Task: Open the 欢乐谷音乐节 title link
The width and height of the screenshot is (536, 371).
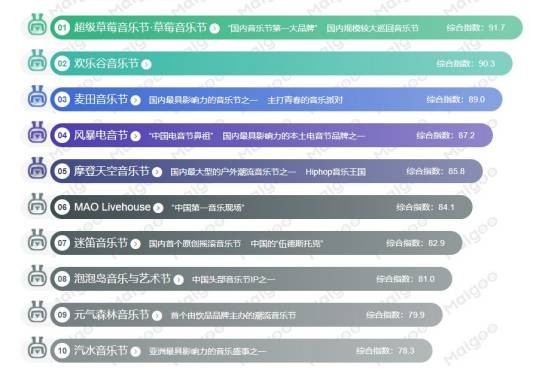Action: click(x=106, y=63)
